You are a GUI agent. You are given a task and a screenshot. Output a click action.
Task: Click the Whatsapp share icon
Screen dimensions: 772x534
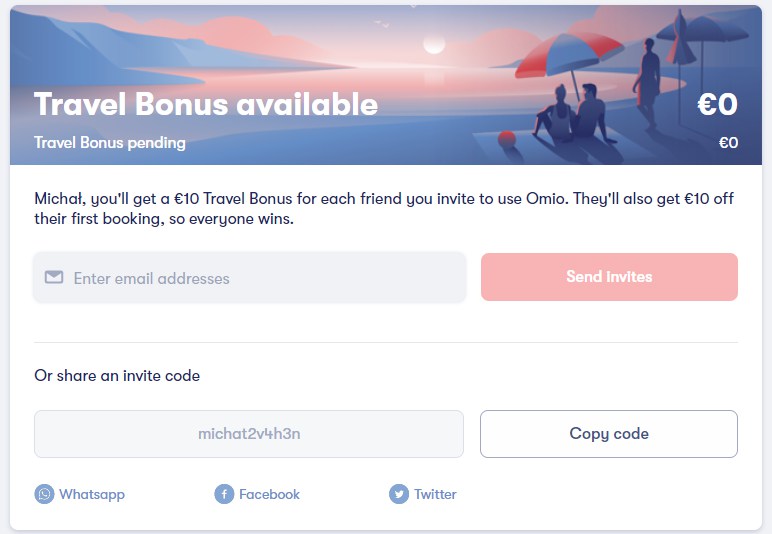point(44,494)
